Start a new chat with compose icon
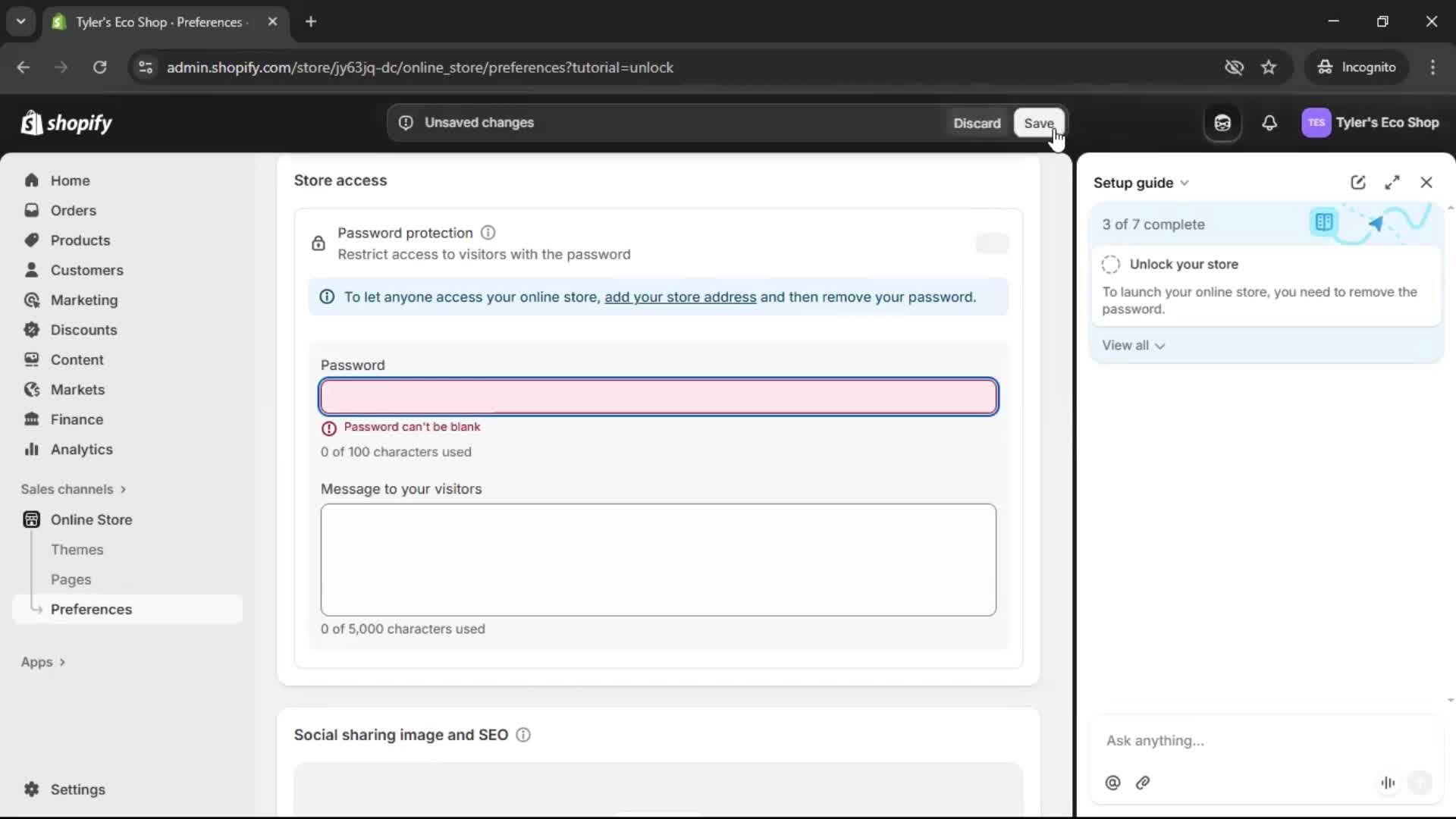Viewport: 1456px width, 819px height. 1357,183
